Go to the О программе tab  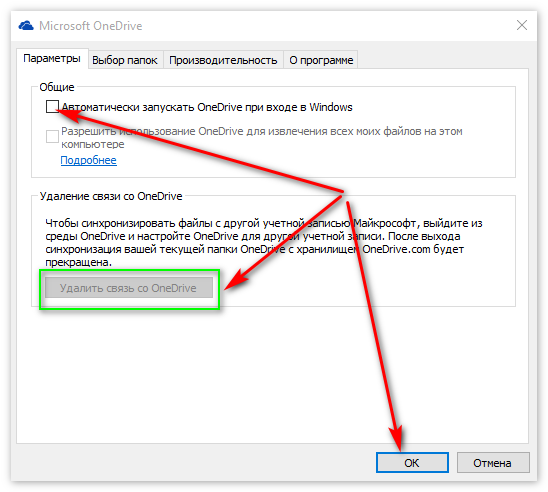321,60
